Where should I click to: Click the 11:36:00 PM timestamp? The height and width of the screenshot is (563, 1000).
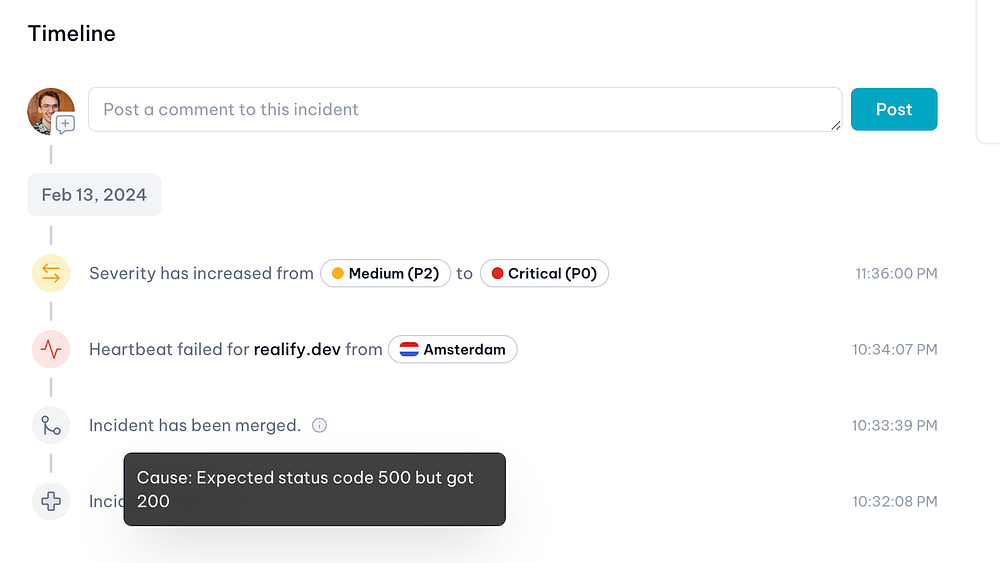(x=896, y=273)
